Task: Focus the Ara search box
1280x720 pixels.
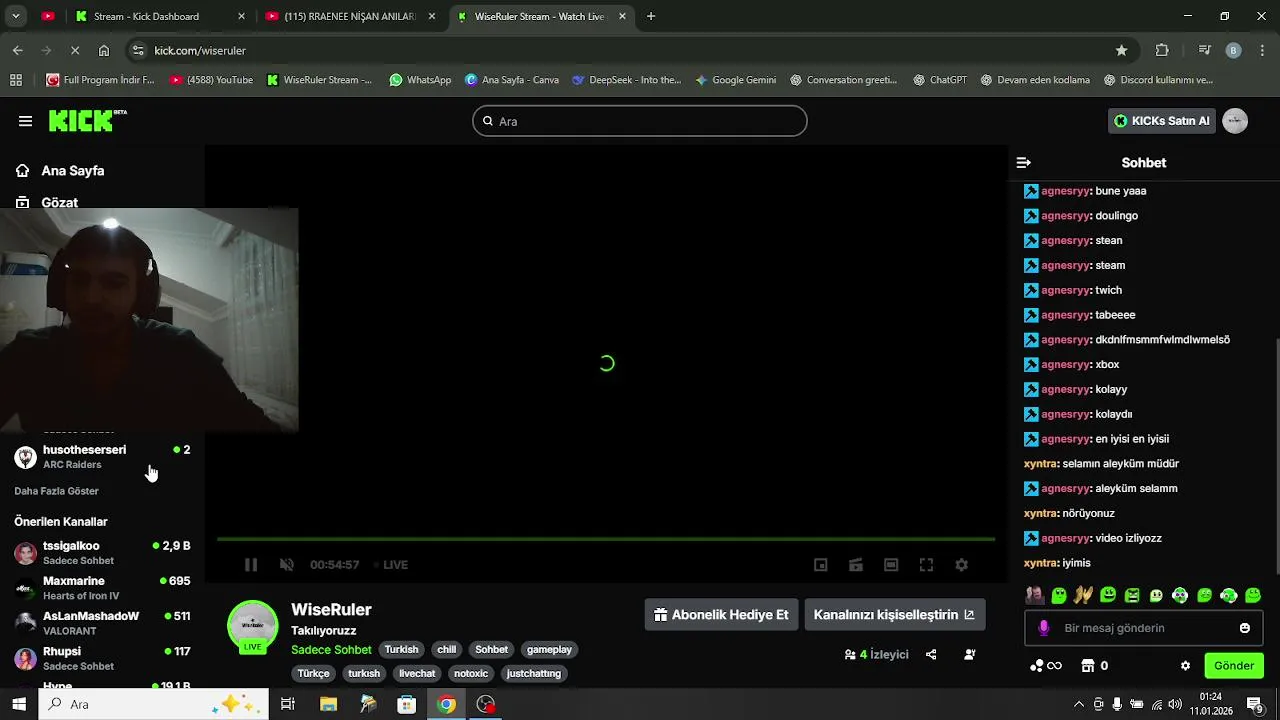Action: point(640,121)
